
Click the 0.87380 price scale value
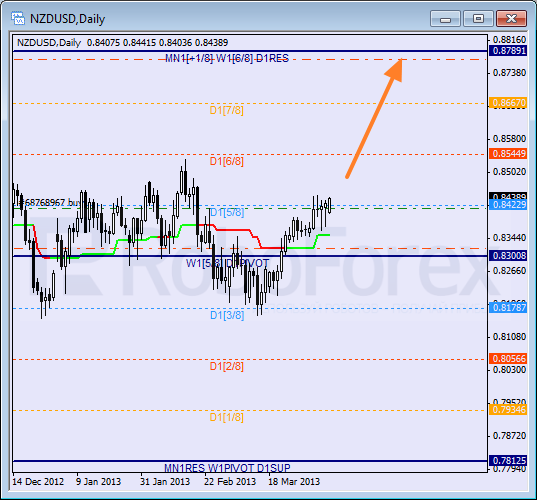pos(509,73)
